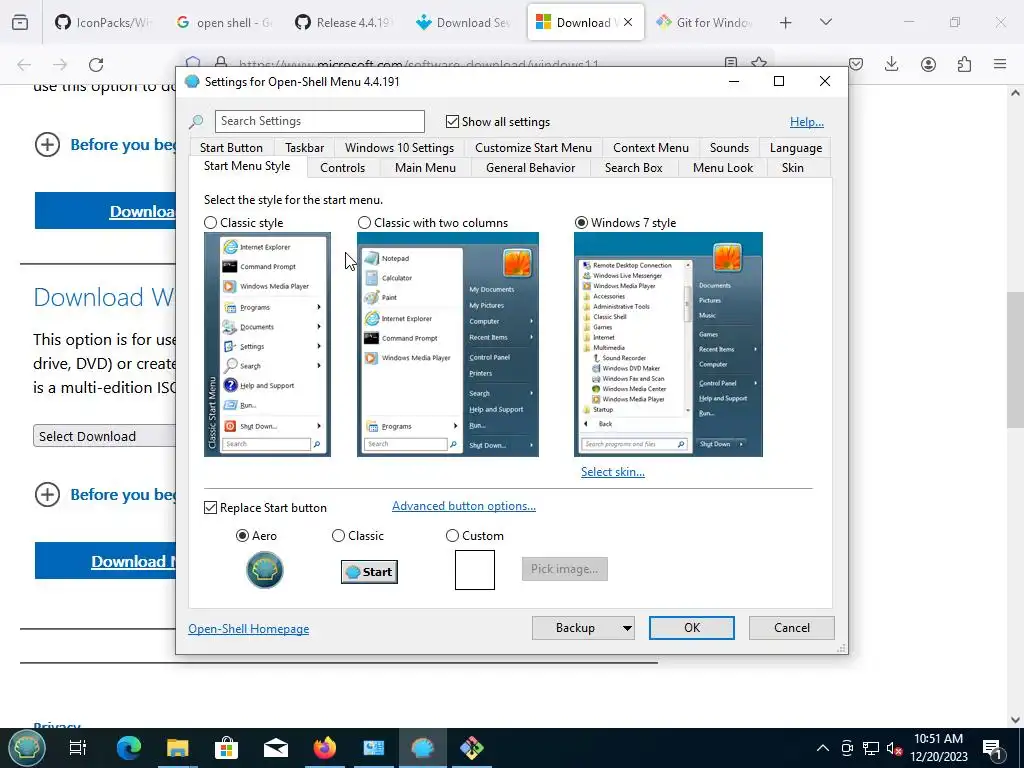Switch to General Behavior tab
This screenshot has height=768, width=1024.
[530, 168]
